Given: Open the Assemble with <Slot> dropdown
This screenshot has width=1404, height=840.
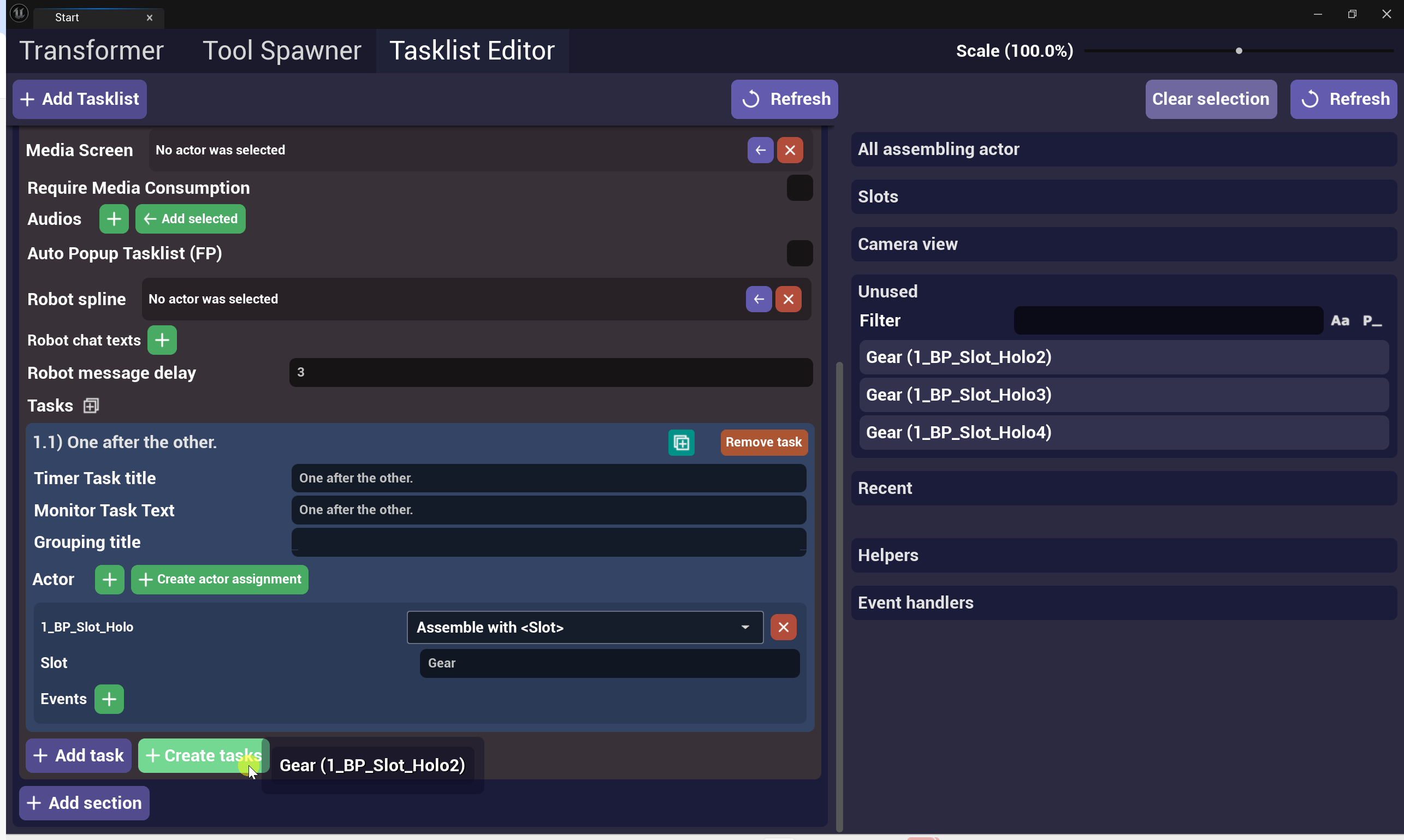Looking at the screenshot, I should tap(584, 627).
